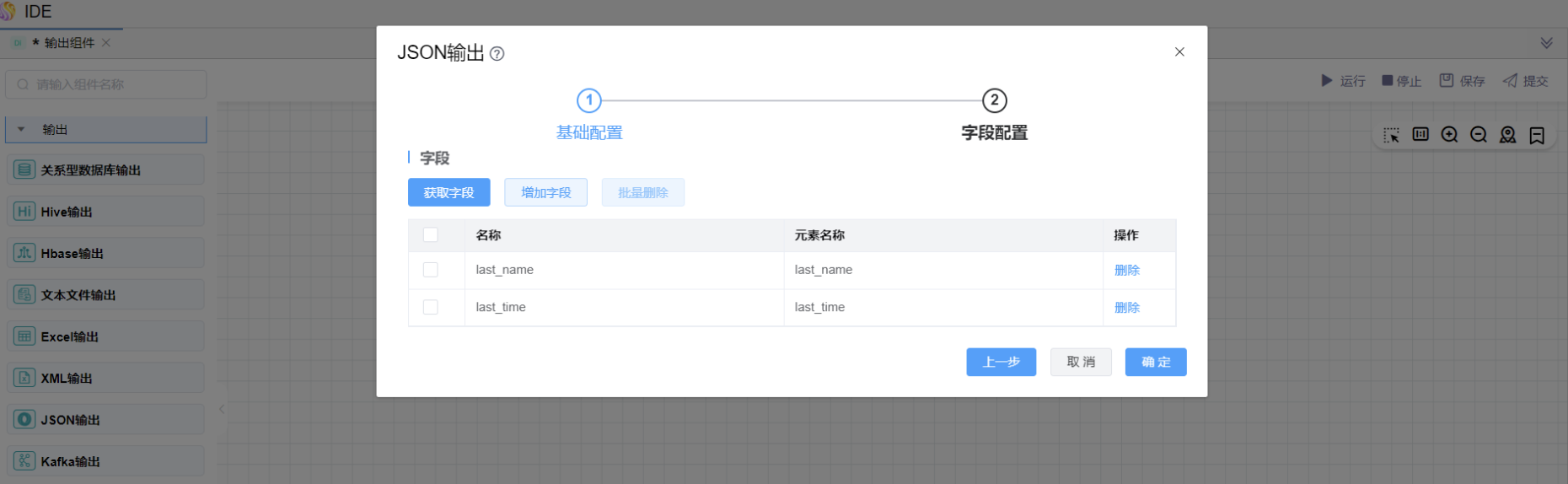Click the help icon next to JSON输出 title
Image resolution: width=1568 pixels, height=484 pixels.
click(x=497, y=54)
